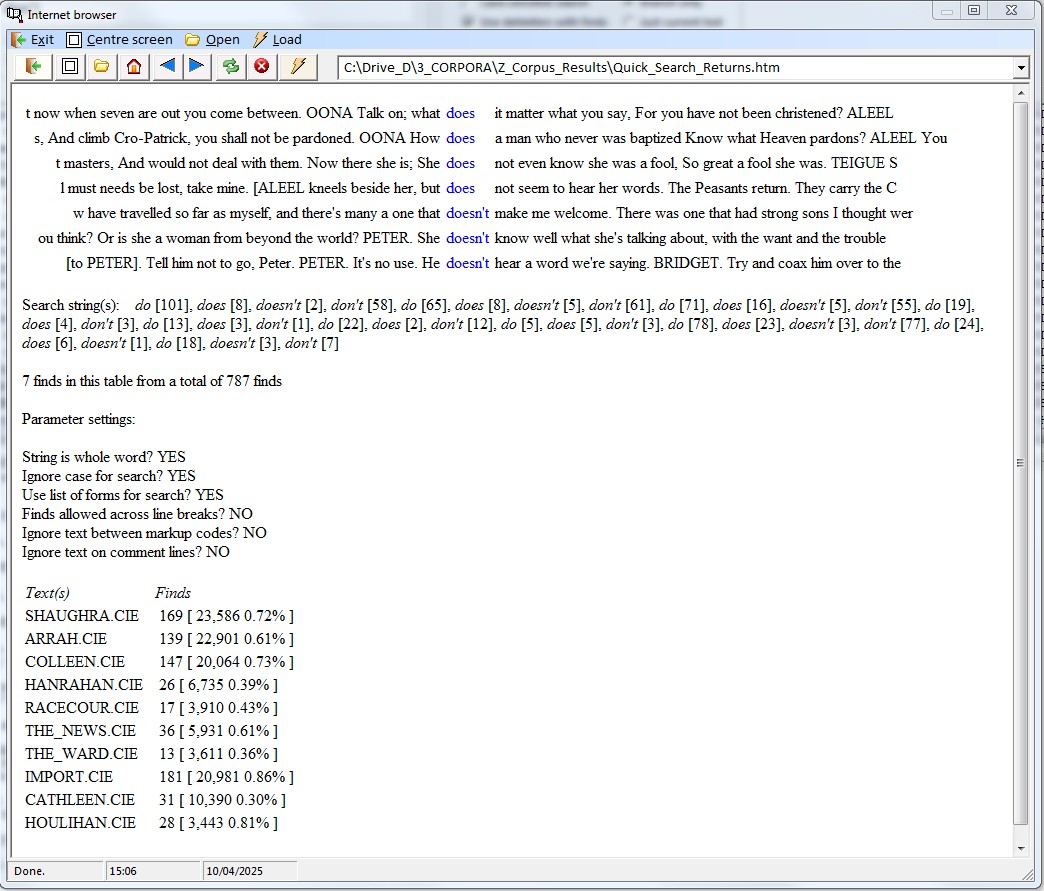Viewport: 1044px width, 891px height.
Task: Click the vertical scrollbar thumb
Action: click(x=1020, y=462)
